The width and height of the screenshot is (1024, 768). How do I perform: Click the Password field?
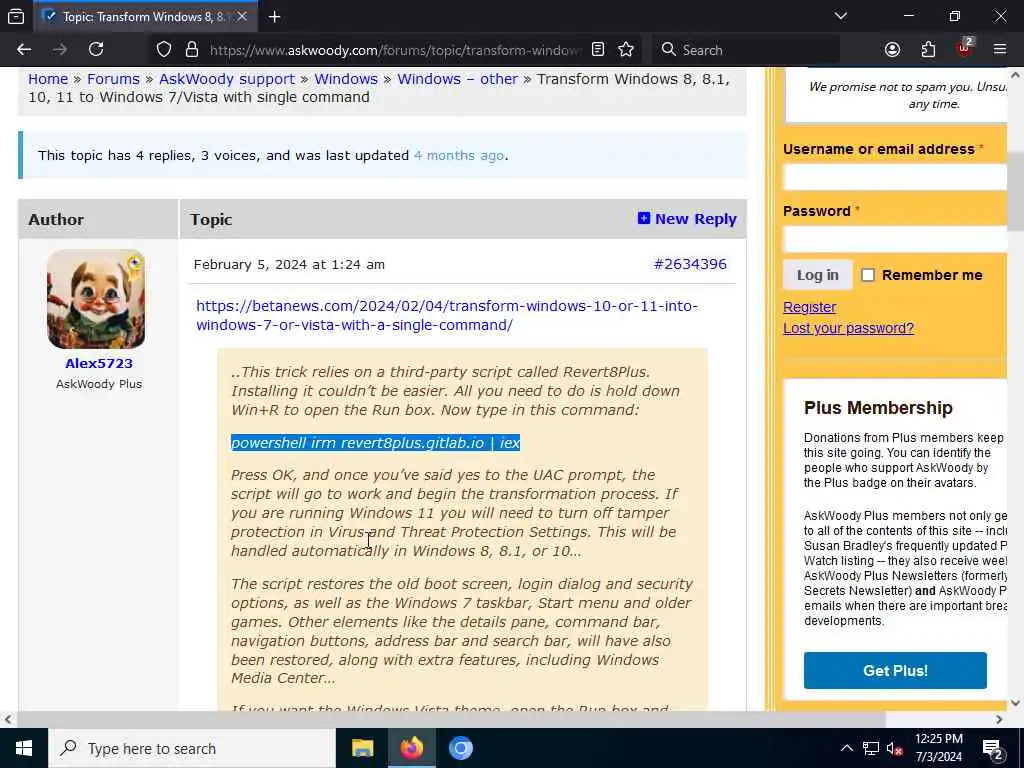pyautogui.click(x=895, y=239)
